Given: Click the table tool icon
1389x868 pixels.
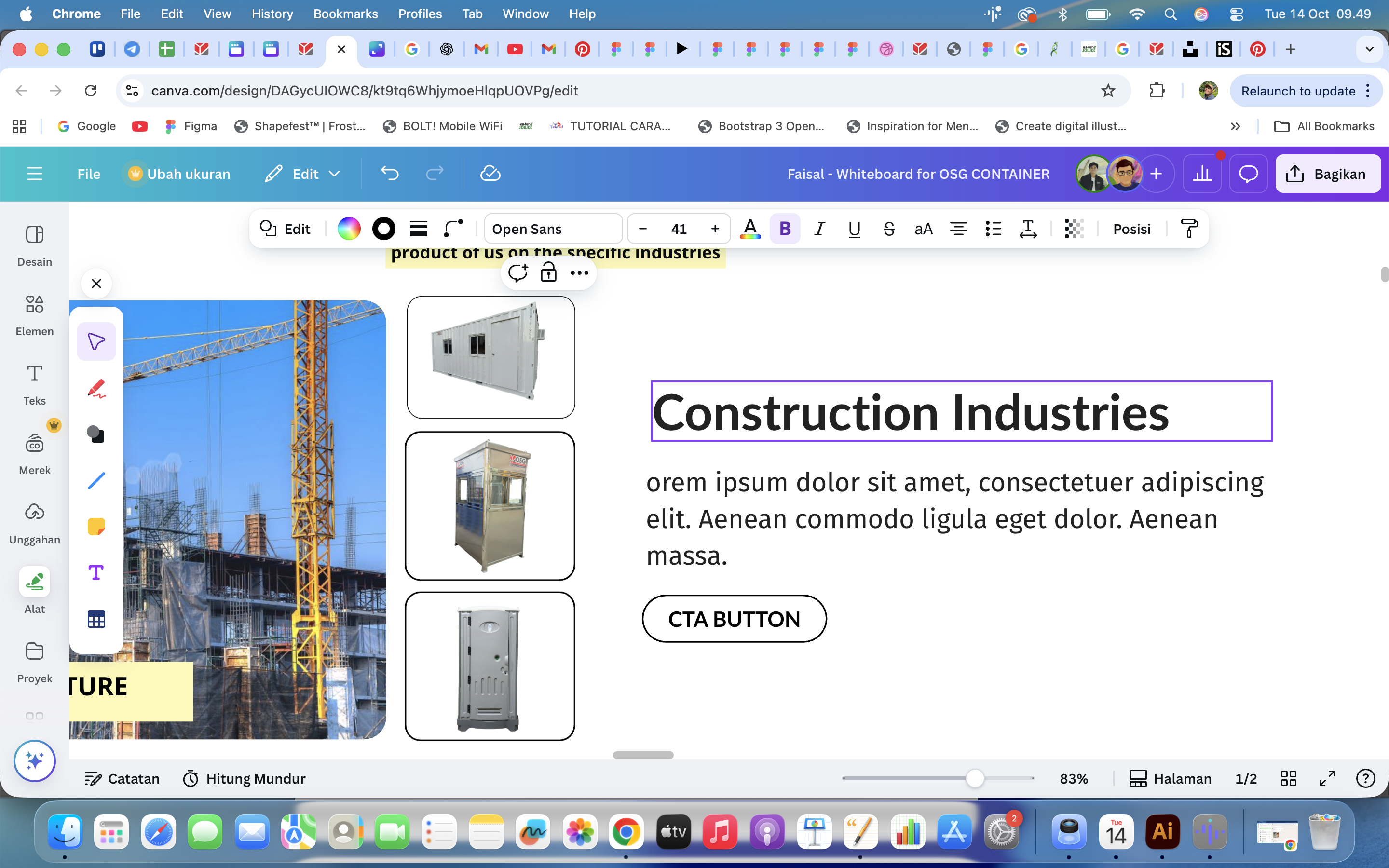Looking at the screenshot, I should 96,620.
